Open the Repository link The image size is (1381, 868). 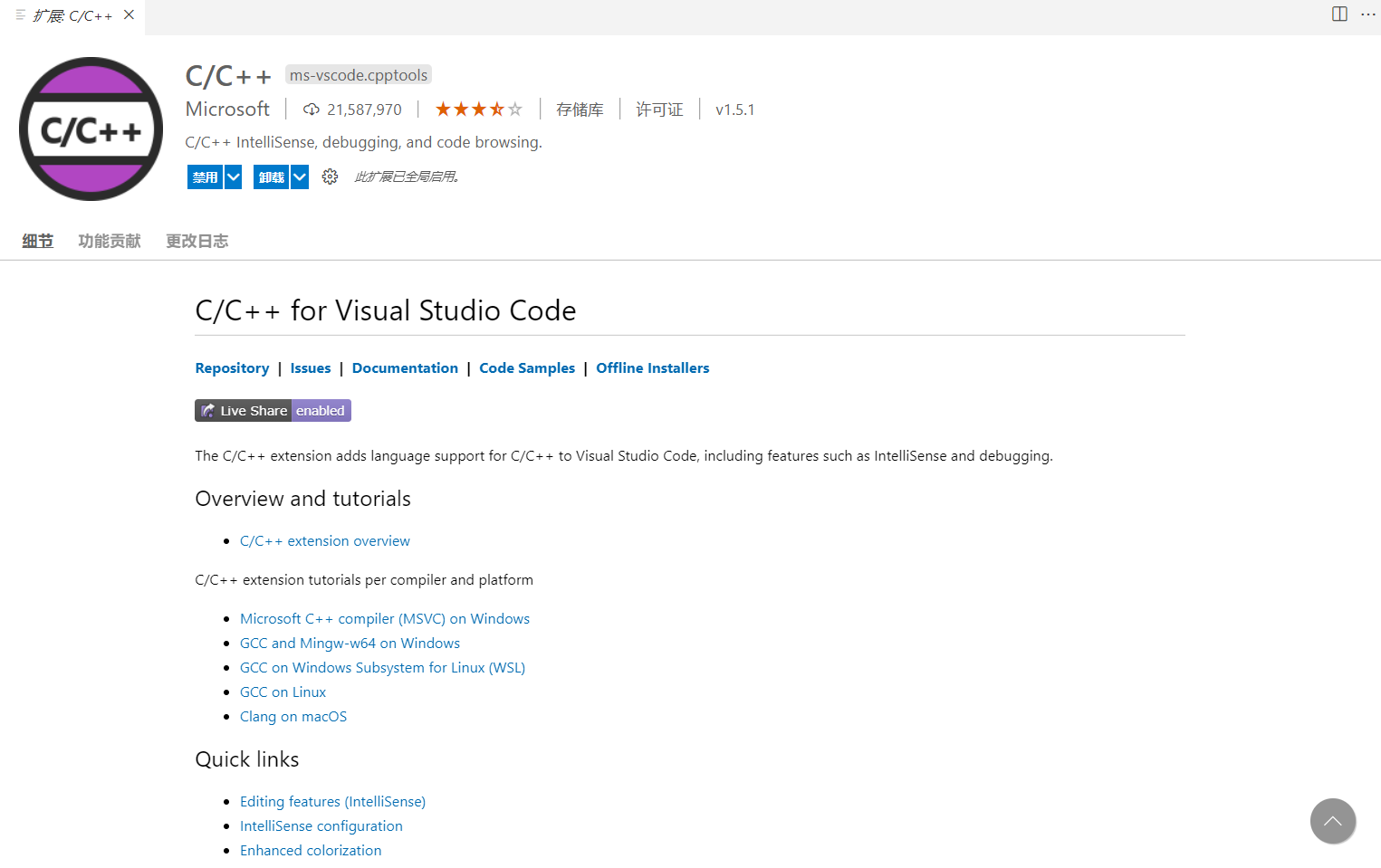232,368
